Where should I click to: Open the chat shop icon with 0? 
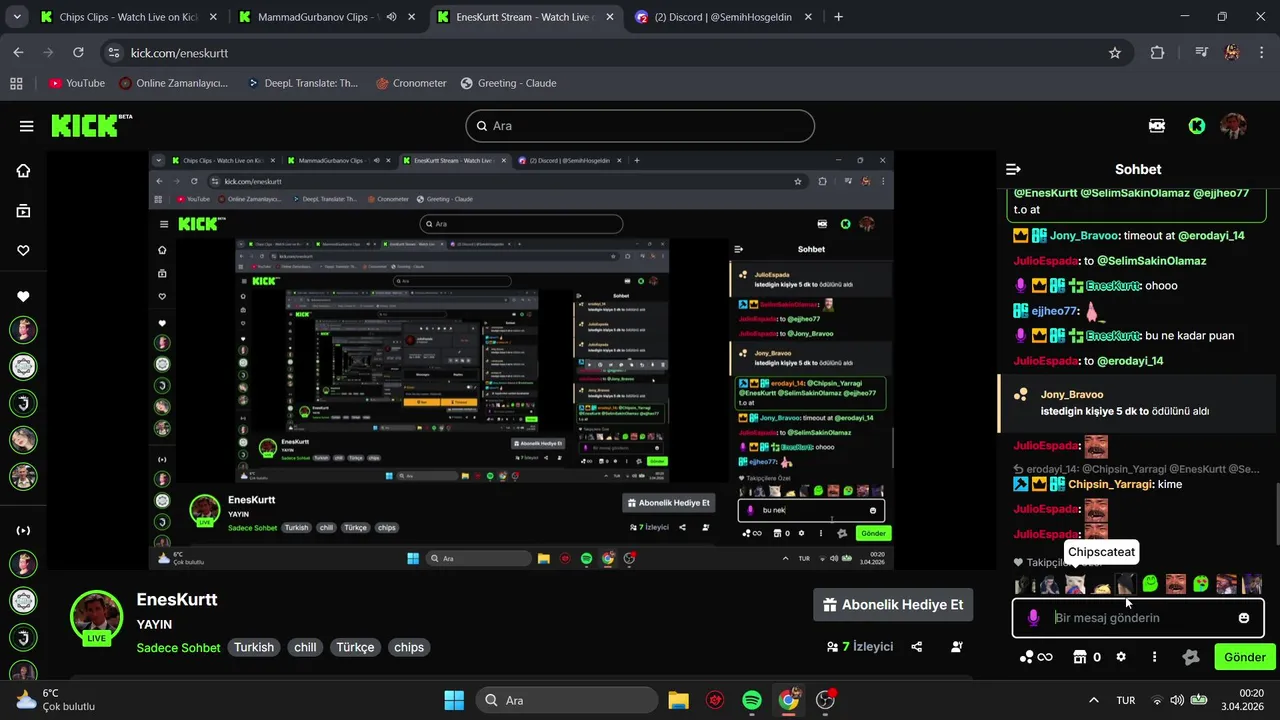pyautogui.click(x=1087, y=657)
